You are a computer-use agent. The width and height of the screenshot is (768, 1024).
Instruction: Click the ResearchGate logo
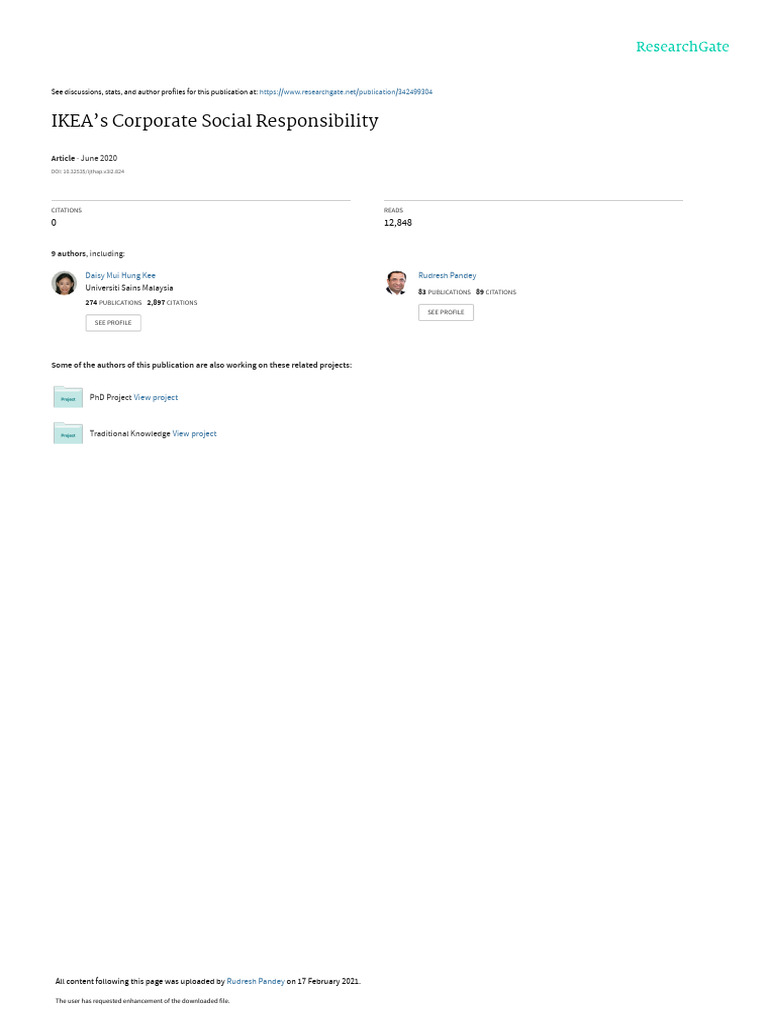tap(682, 47)
